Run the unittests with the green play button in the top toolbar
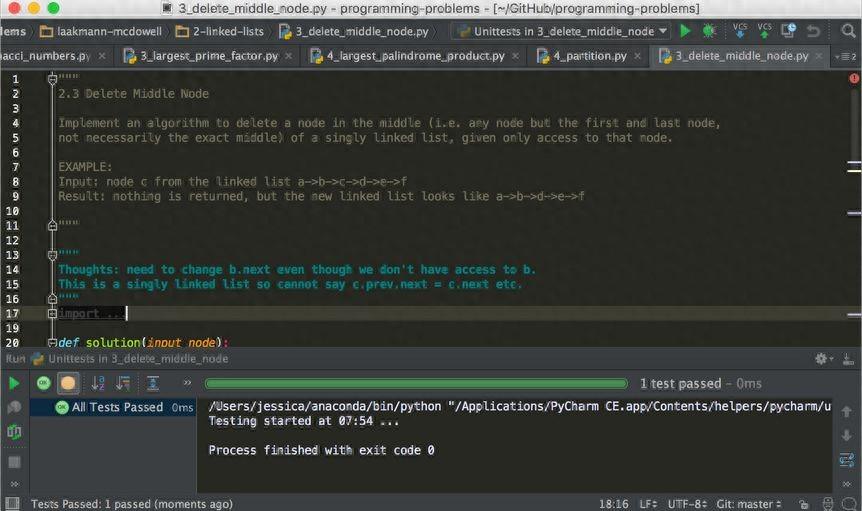 coord(685,31)
